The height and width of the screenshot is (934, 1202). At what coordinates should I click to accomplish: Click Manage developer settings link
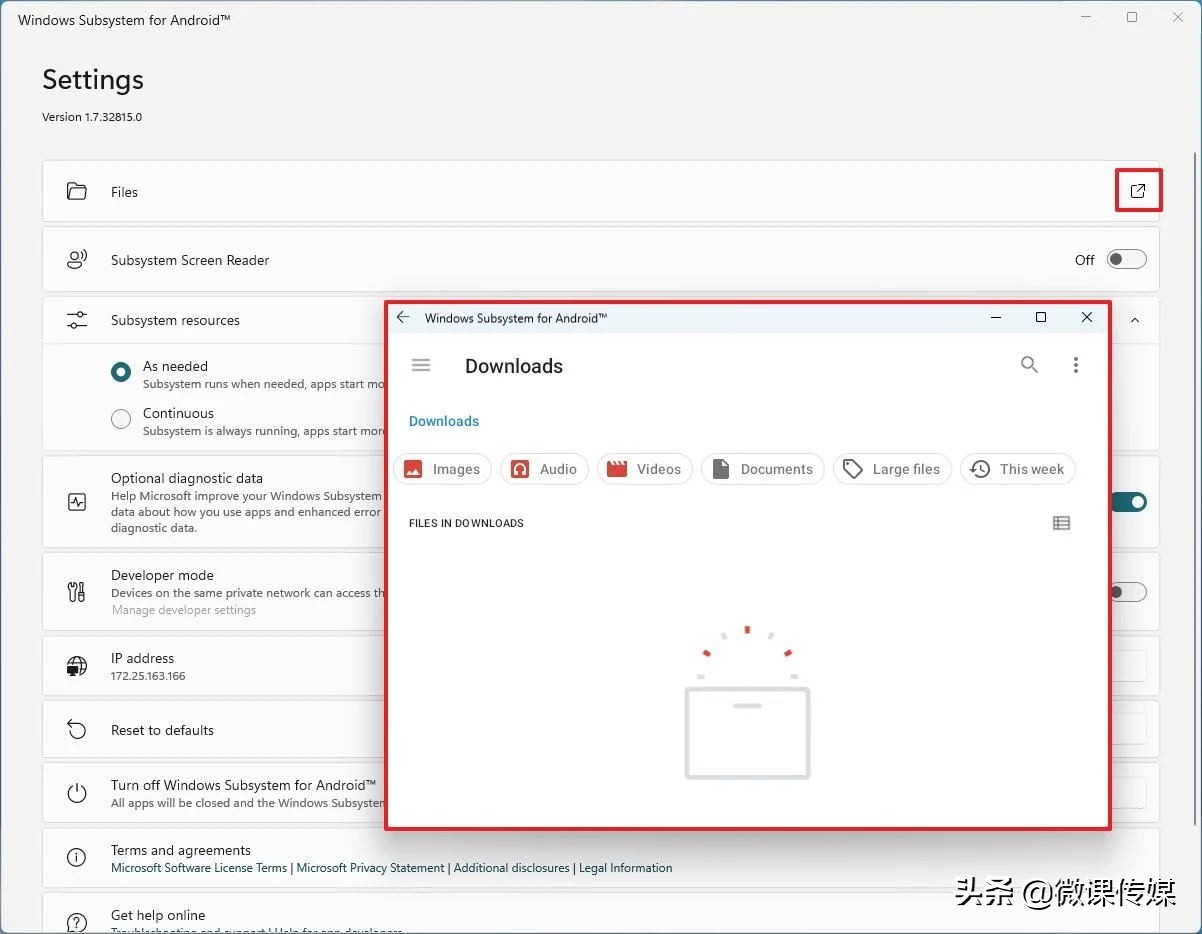pos(184,610)
